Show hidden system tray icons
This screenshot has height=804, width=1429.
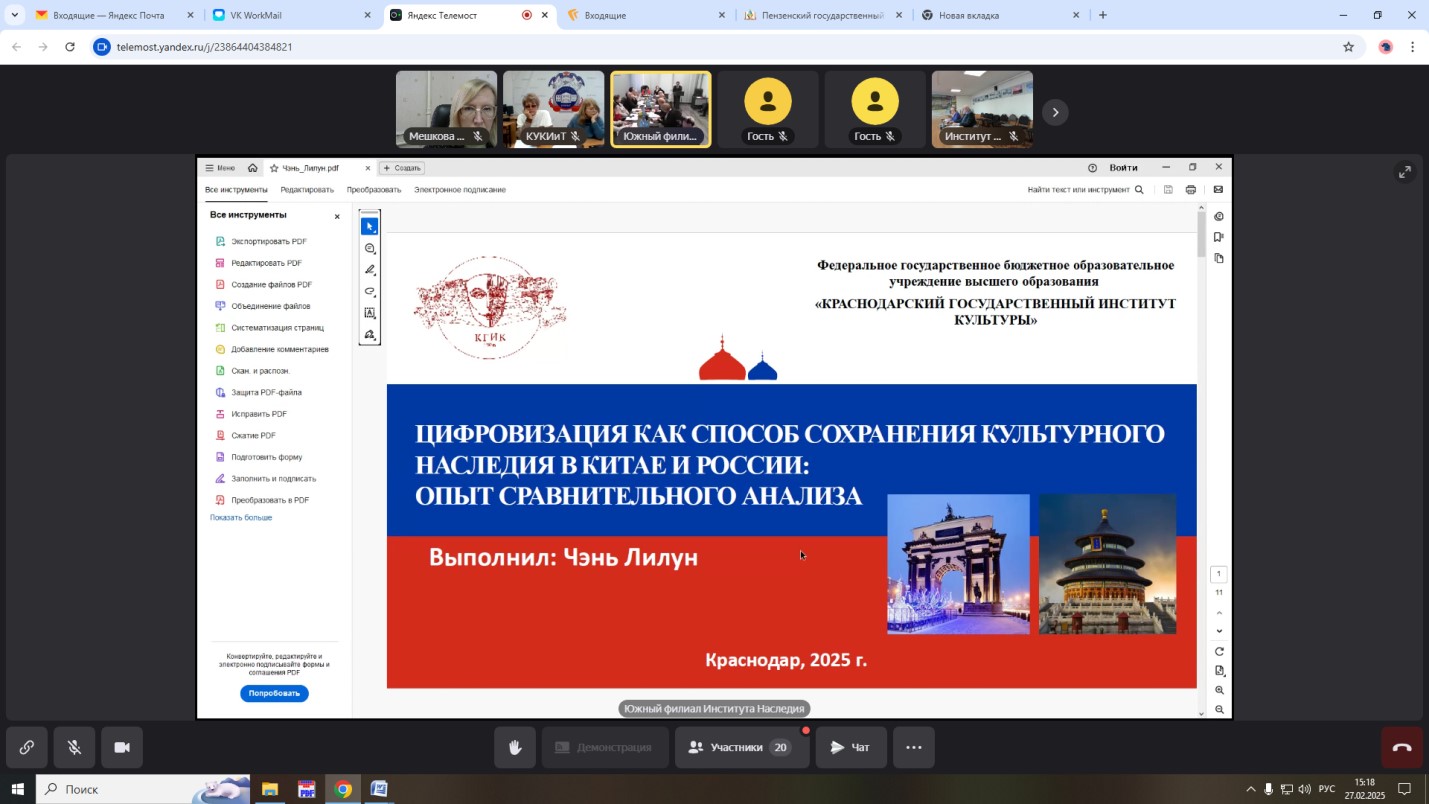1250,789
